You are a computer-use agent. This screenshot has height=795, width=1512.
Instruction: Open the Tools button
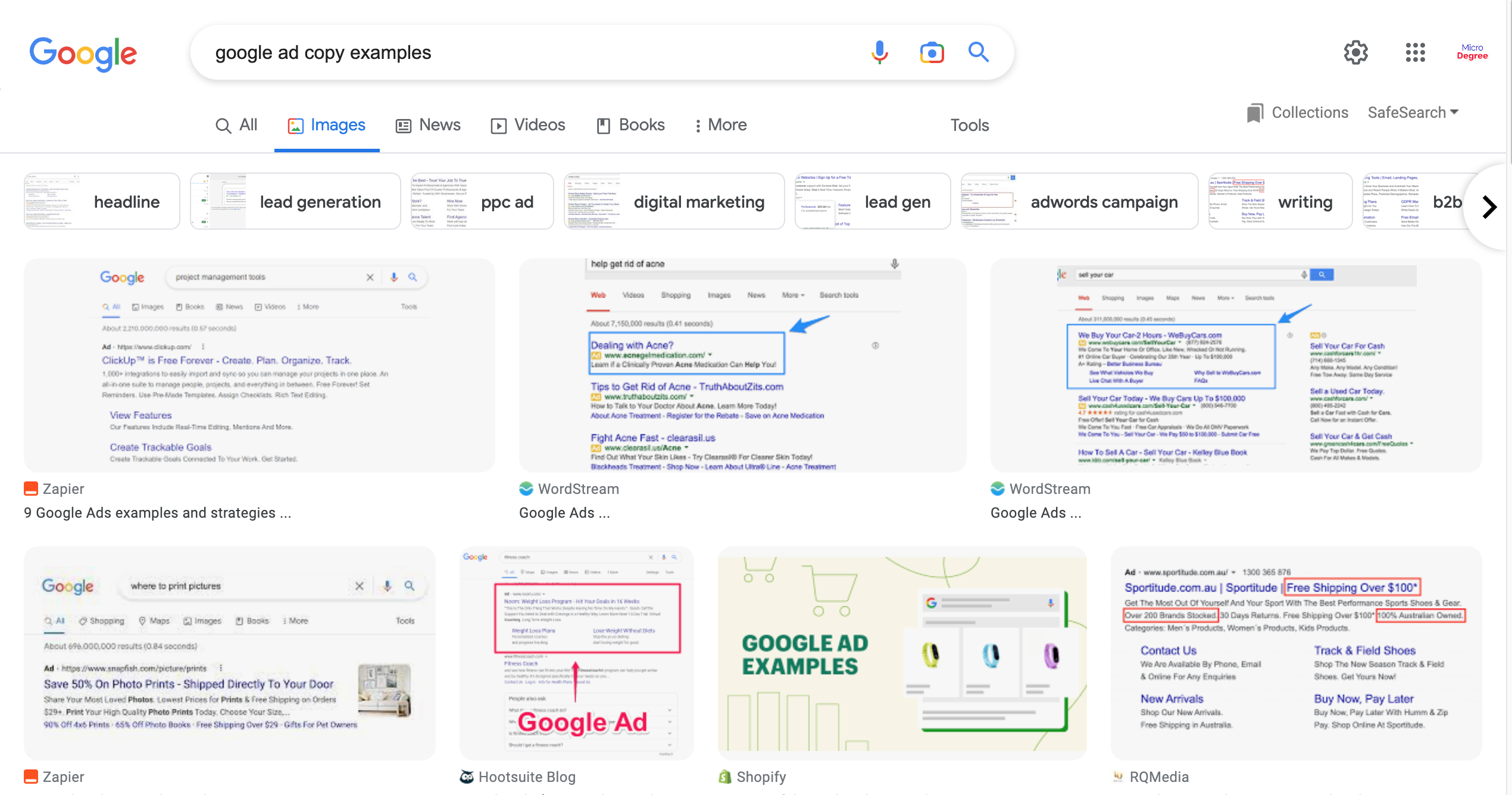click(x=969, y=125)
